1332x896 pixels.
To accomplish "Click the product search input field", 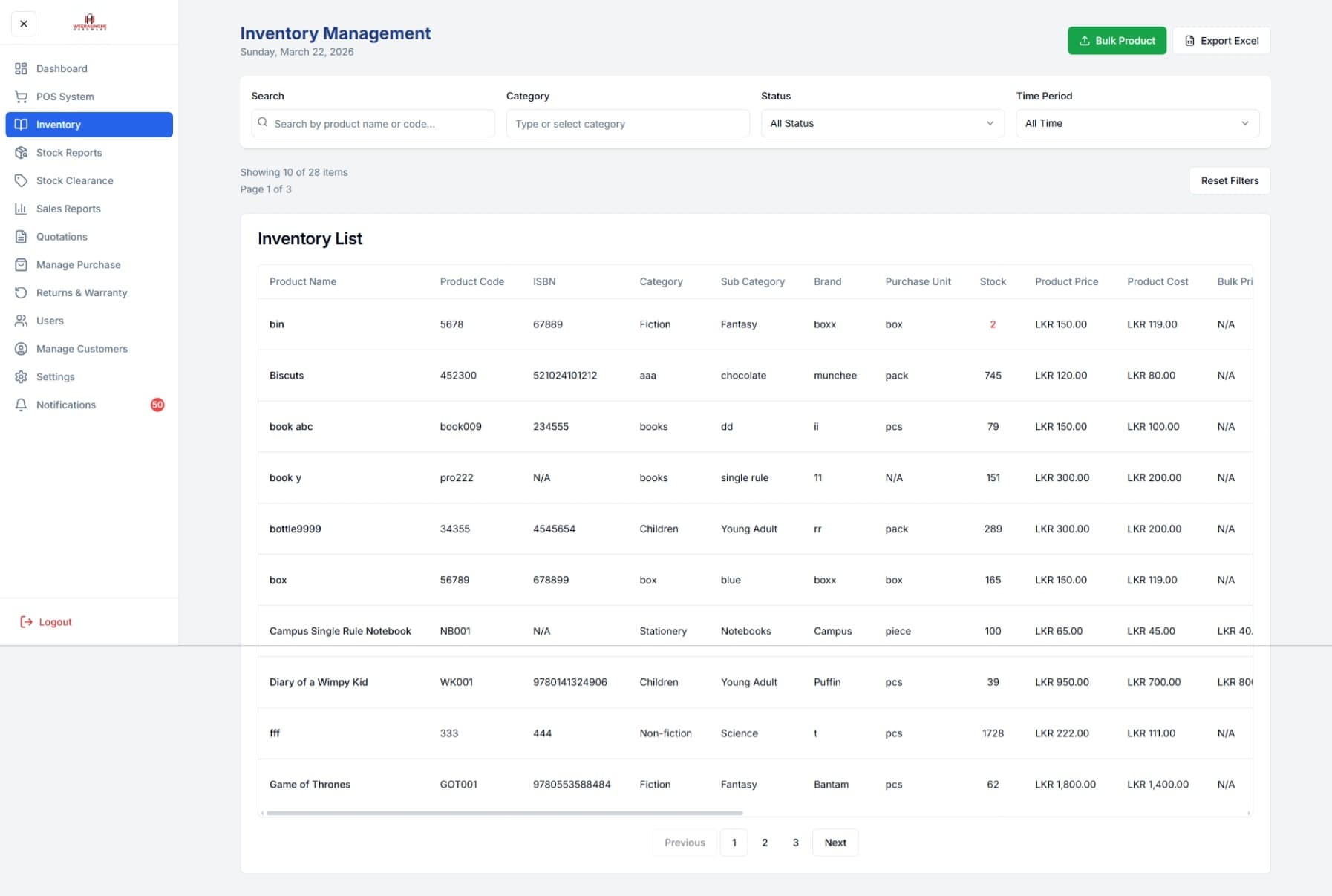I will pos(373,123).
